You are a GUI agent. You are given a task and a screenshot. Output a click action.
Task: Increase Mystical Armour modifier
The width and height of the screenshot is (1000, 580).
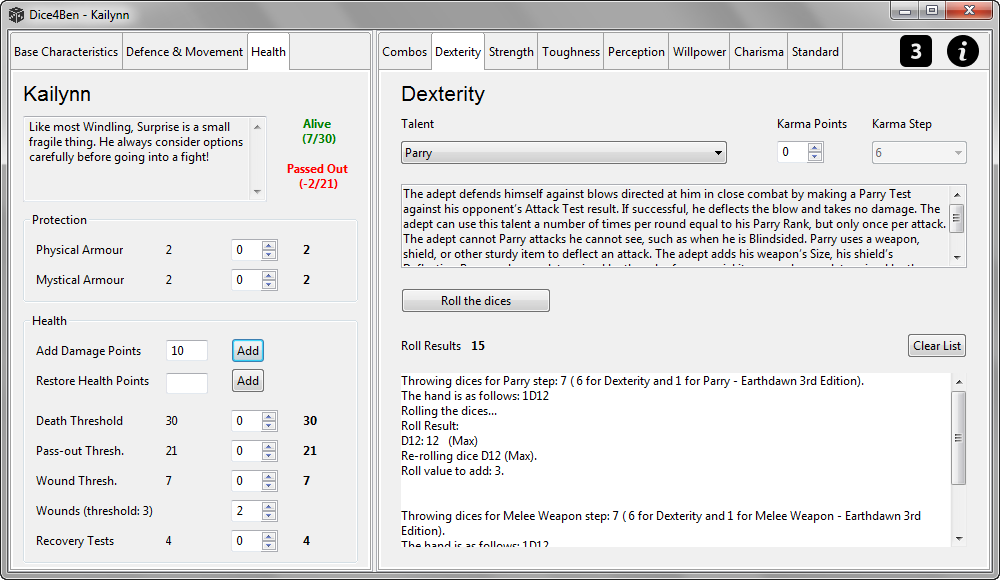click(268, 275)
